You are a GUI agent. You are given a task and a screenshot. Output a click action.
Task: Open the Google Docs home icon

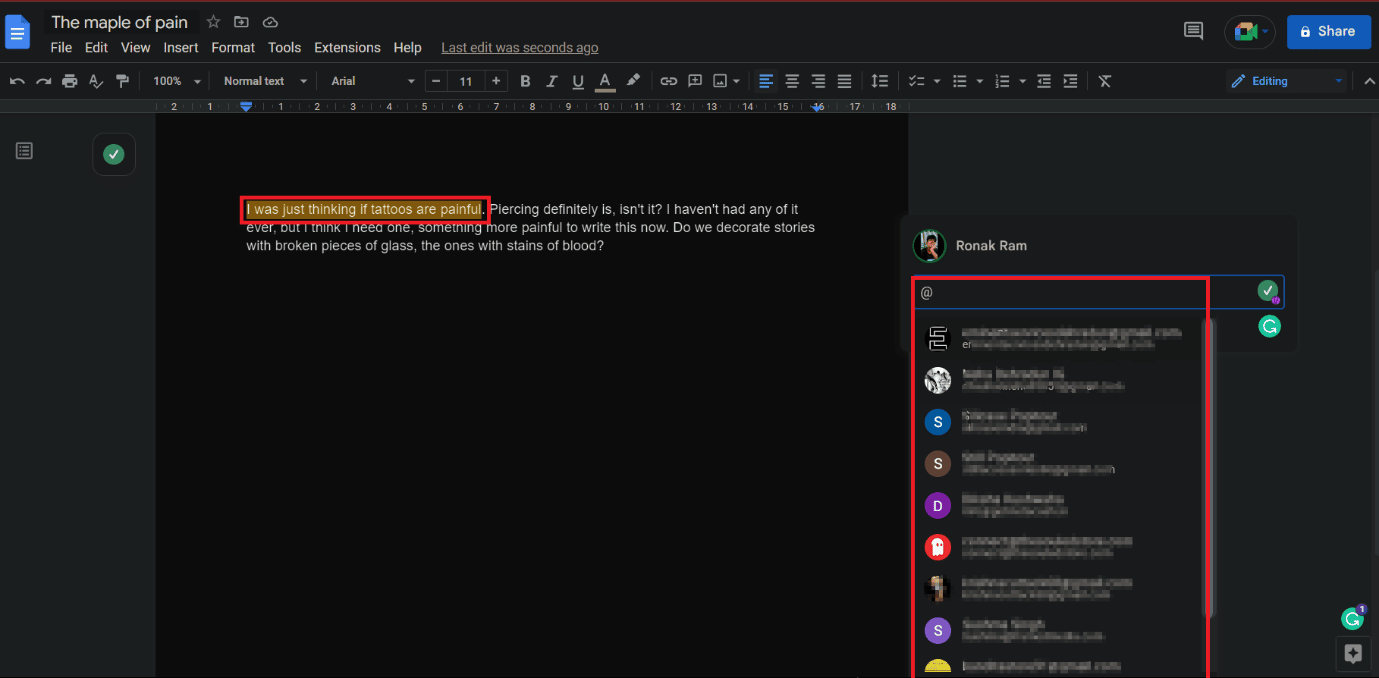pyautogui.click(x=18, y=32)
